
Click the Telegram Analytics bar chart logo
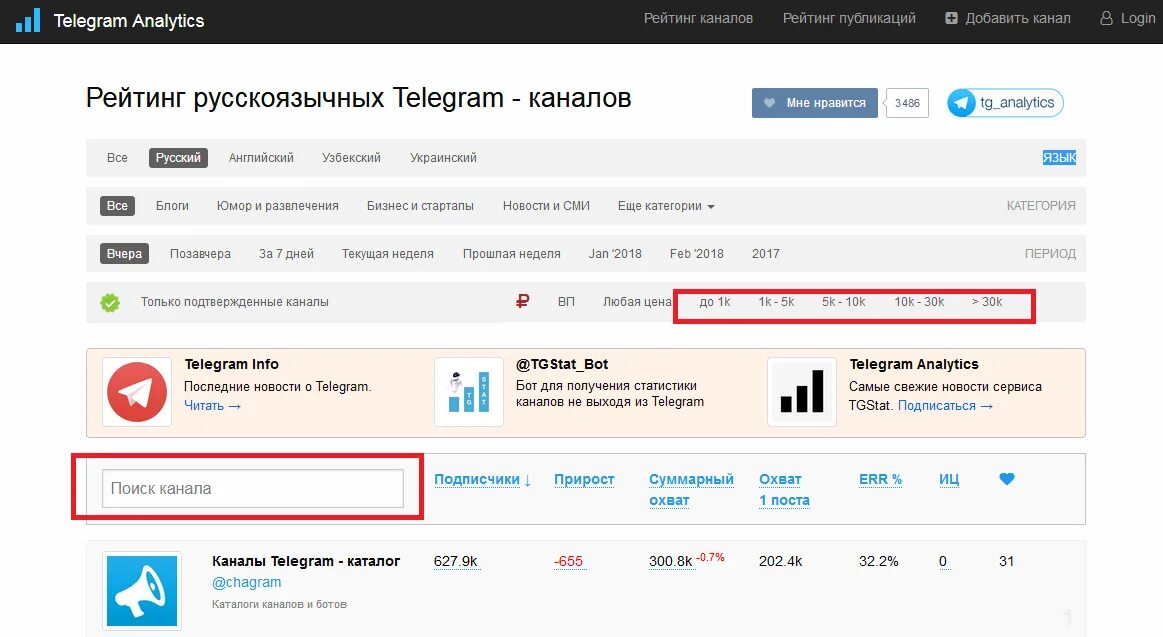28,21
